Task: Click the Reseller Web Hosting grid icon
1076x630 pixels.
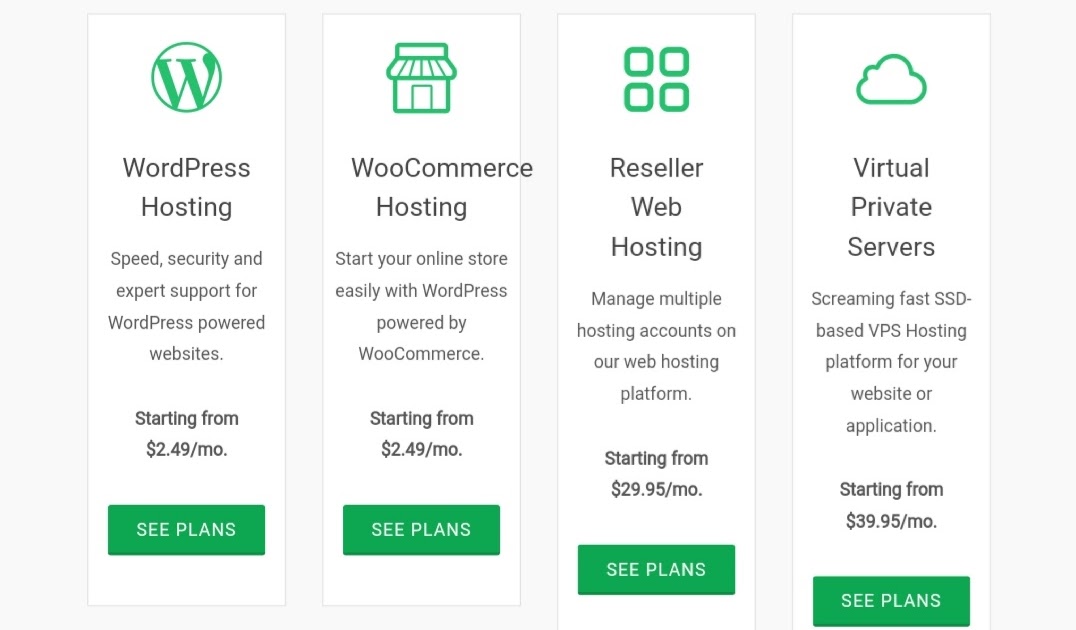Action: [656, 77]
